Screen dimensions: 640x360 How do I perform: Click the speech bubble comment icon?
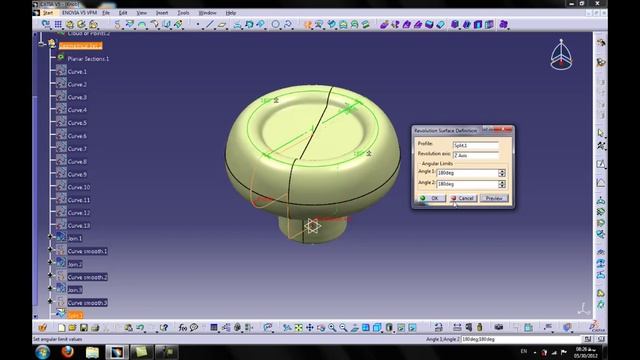coord(194,328)
